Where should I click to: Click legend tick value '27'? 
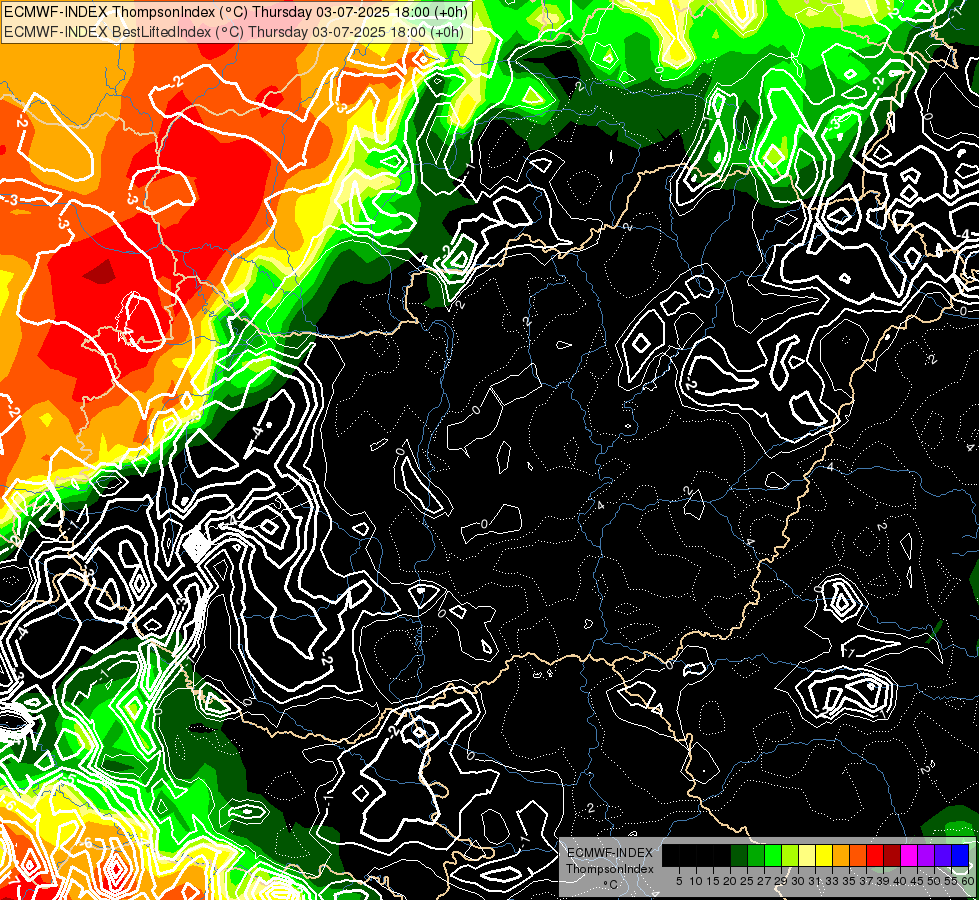pos(764,881)
